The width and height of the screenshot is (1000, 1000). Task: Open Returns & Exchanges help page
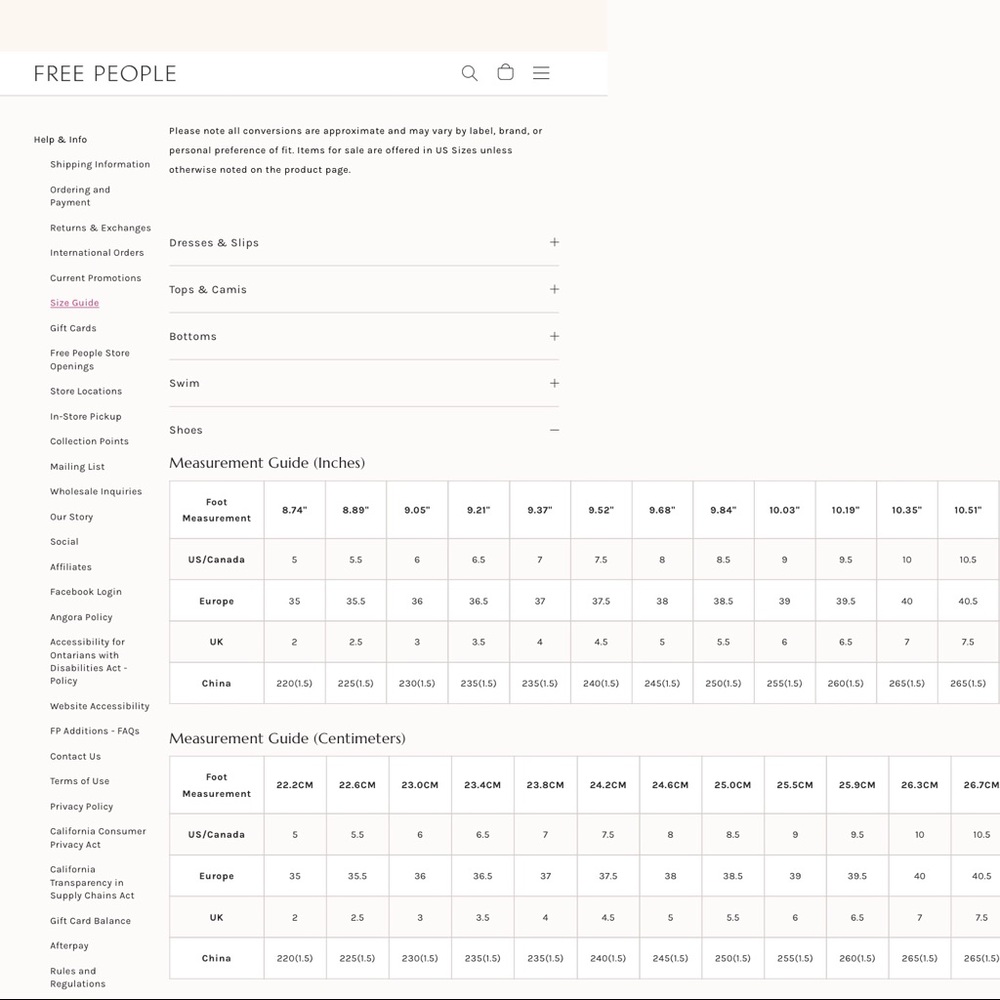click(101, 228)
